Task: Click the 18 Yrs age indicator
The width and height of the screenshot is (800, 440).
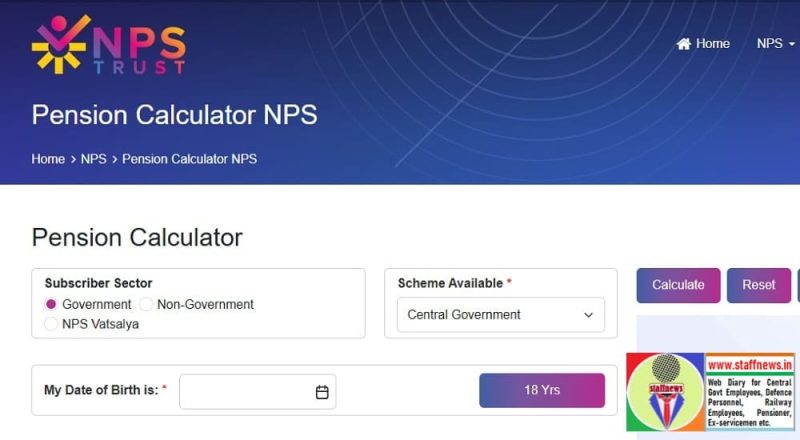Action: point(542,390)
